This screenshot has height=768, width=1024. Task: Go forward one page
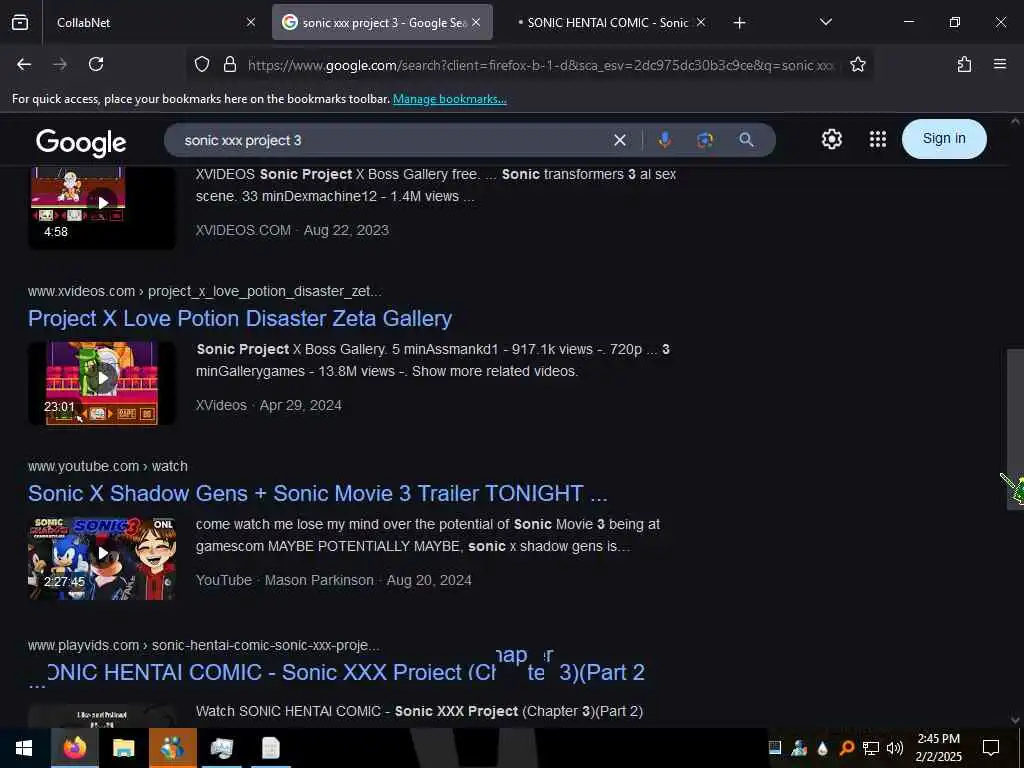60,64
